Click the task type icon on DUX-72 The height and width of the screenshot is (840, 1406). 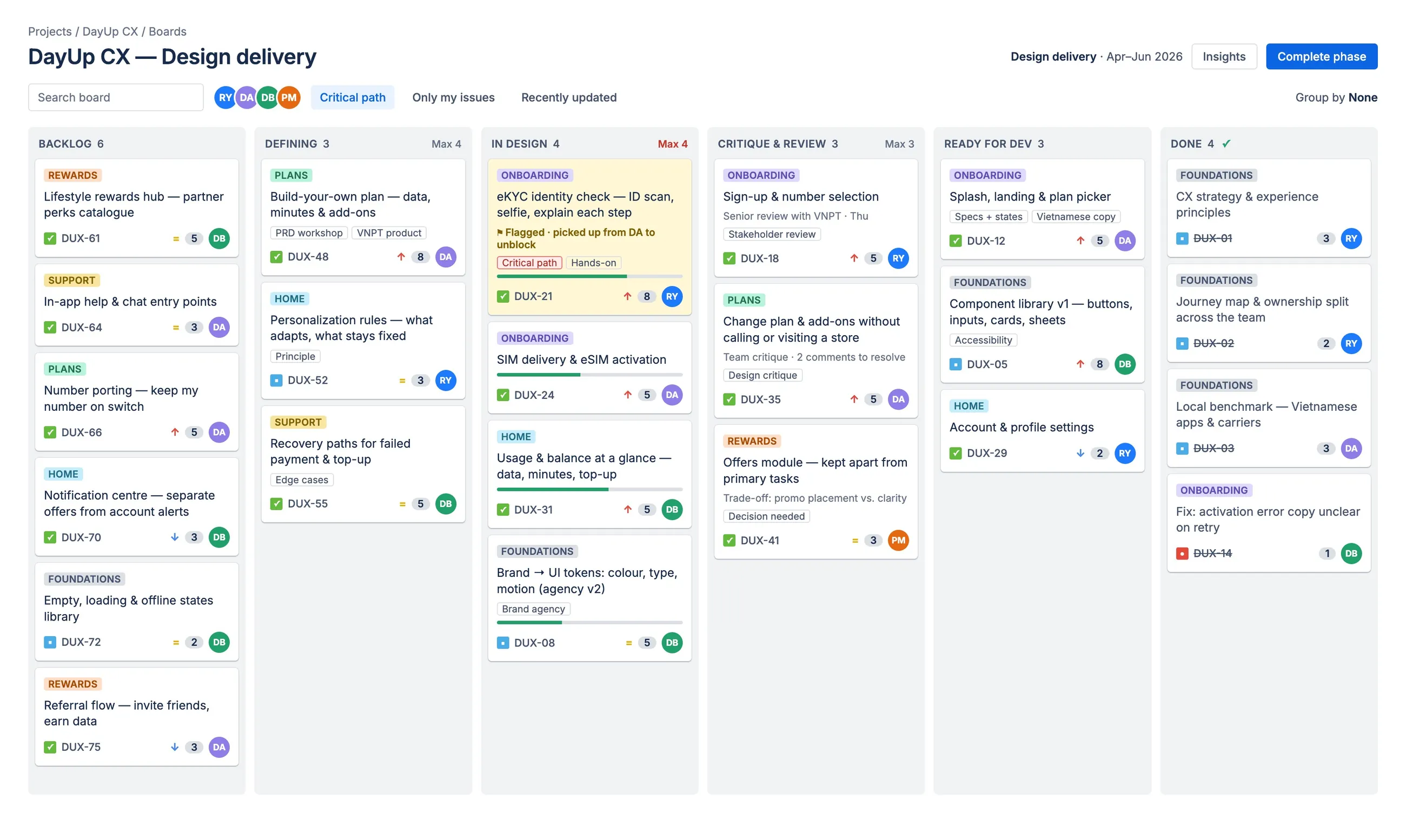[50, 642]
